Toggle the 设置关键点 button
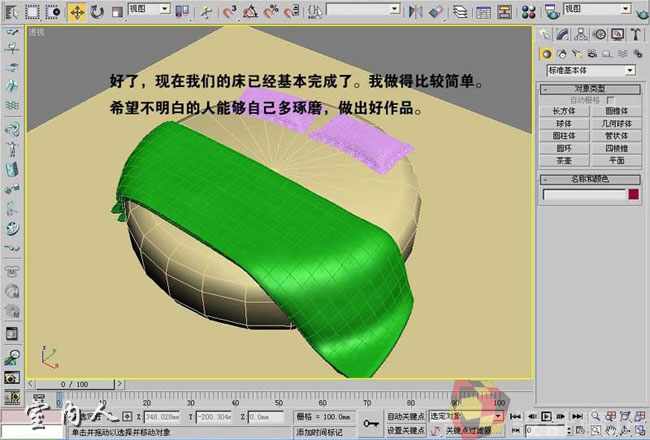The width and height of the screenshot is (650, 440). [x=405, y=430]
